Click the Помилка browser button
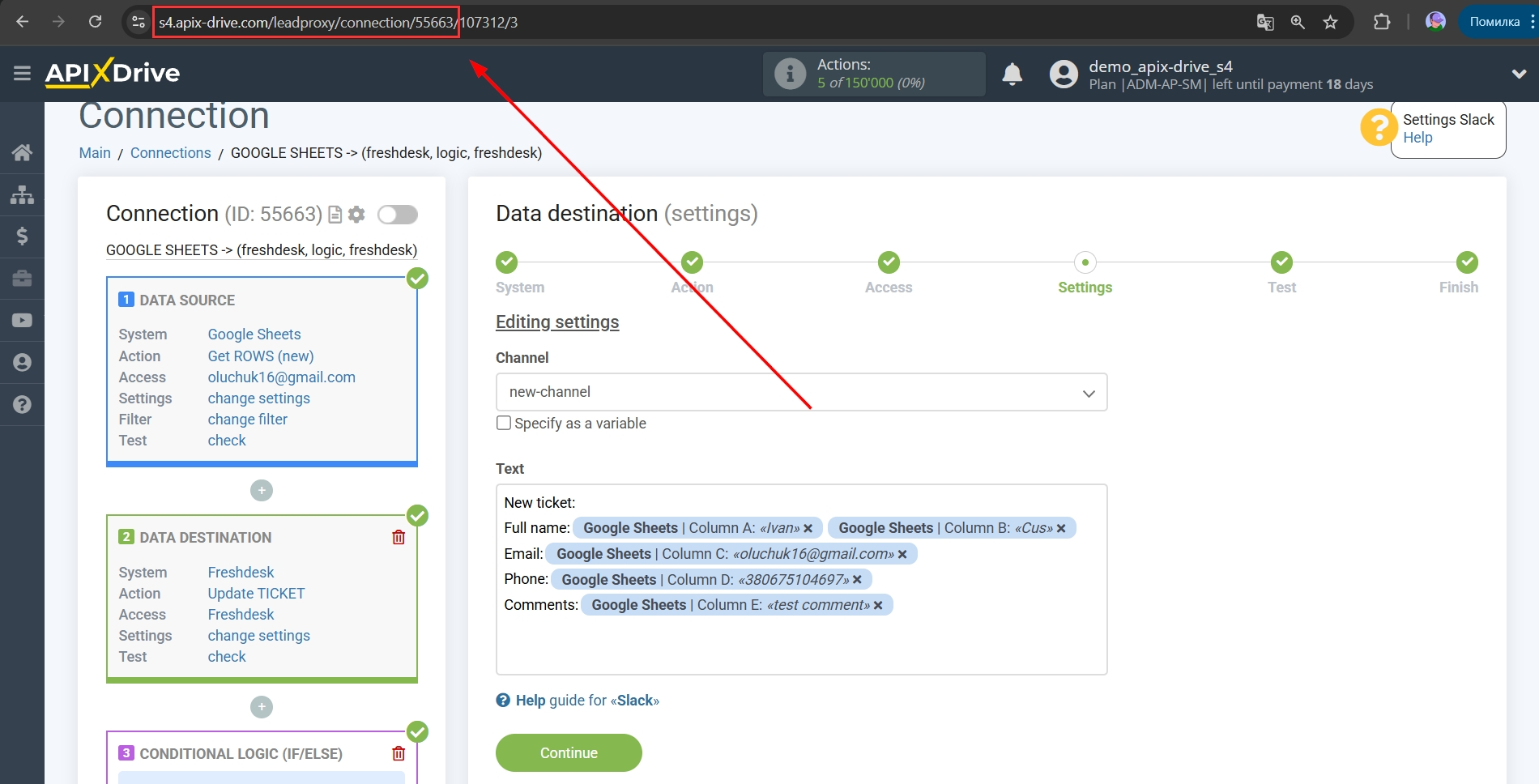This screenshot has height=784, width=1539. coord(1497,22)
